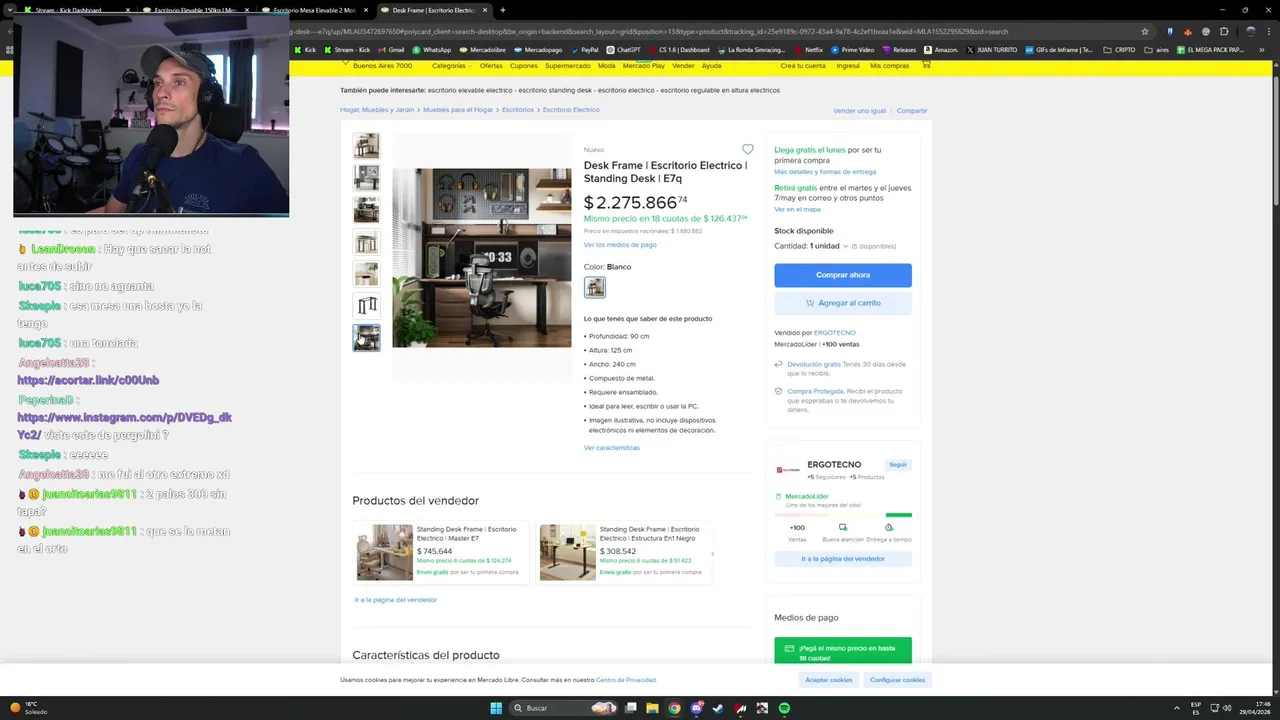Image resolution: width=1280 pixels, height=720 pixels.
Task: Open the ChatGPT bookmark
Action: 623,49
